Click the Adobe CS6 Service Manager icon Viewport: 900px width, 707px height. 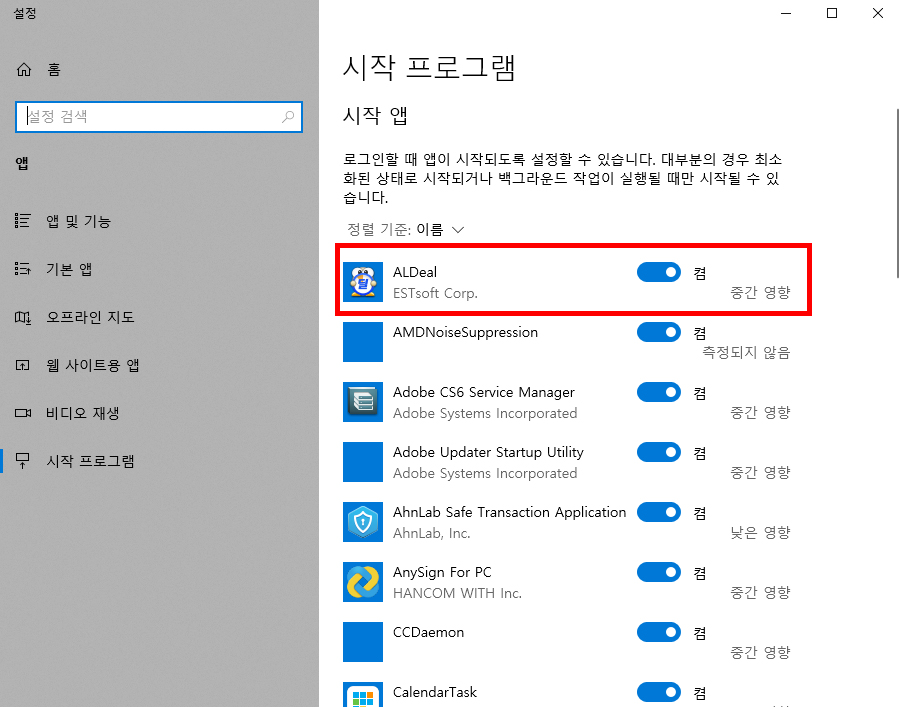pyautogui.click(x=363, y=402)
